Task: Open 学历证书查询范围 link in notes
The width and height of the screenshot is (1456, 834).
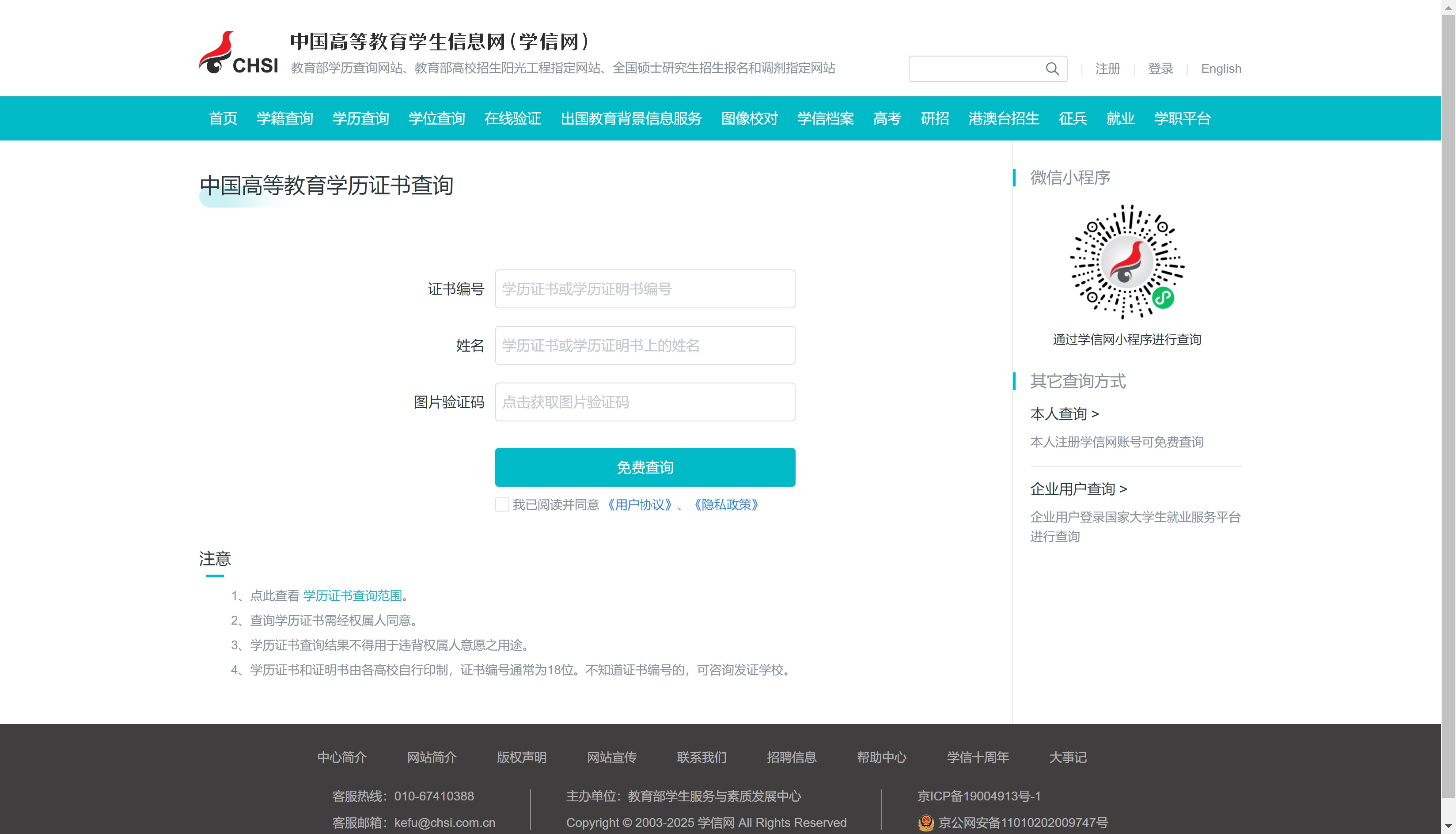Action: (352, 596)
